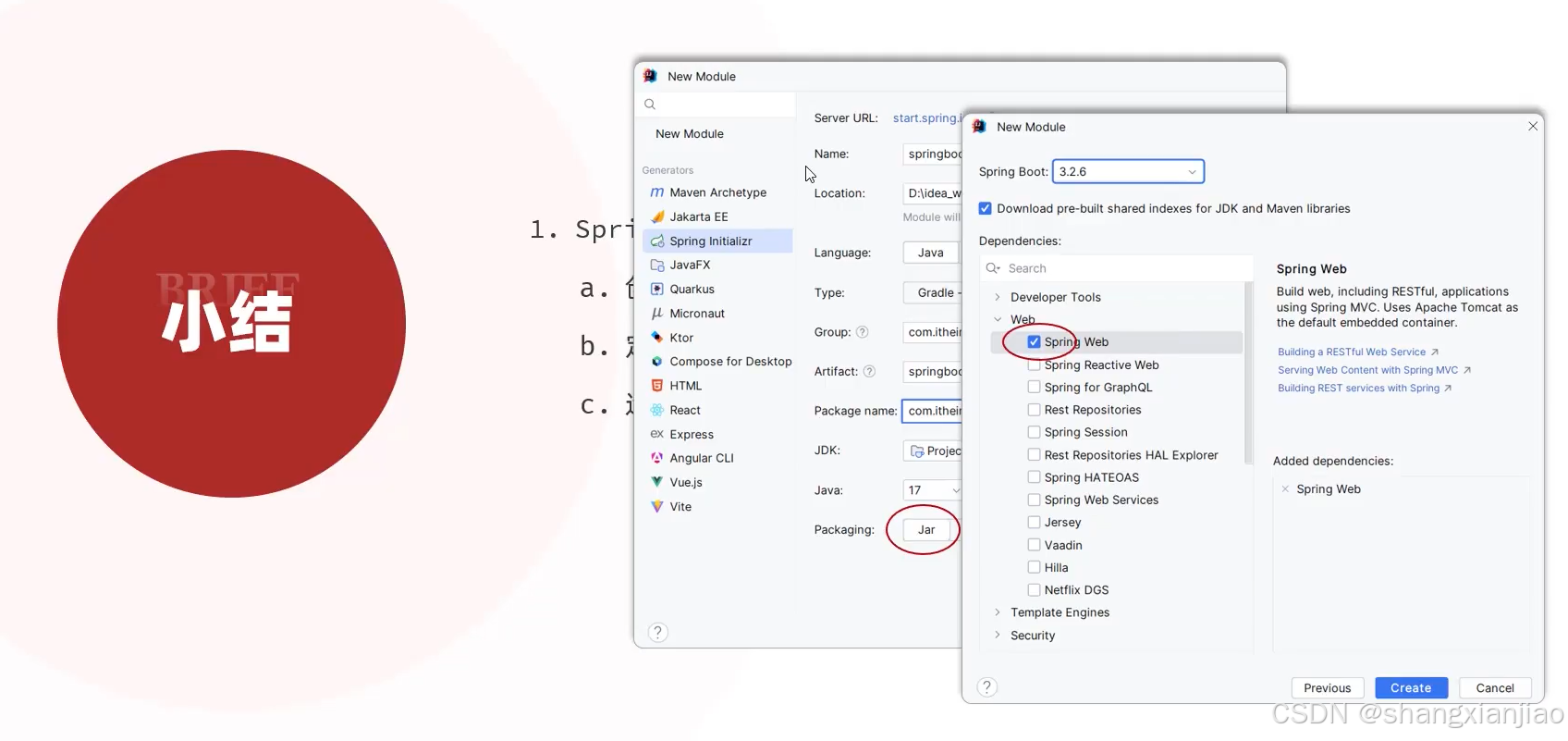Screen dimensions: 1568x741
Task: Click the Spring Initializr leaf icon
Action: click(x=657, y=241)
